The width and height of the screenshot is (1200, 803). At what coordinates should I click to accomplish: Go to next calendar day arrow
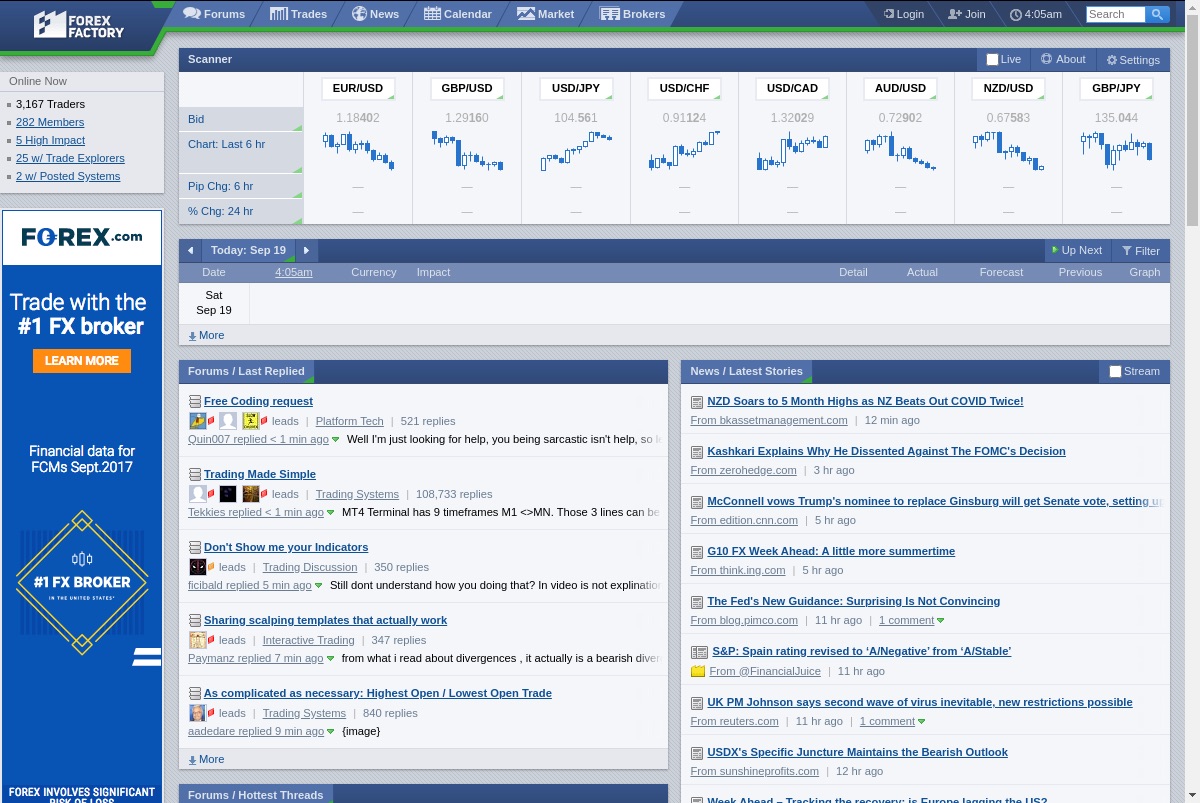click(x=306, y=250)
